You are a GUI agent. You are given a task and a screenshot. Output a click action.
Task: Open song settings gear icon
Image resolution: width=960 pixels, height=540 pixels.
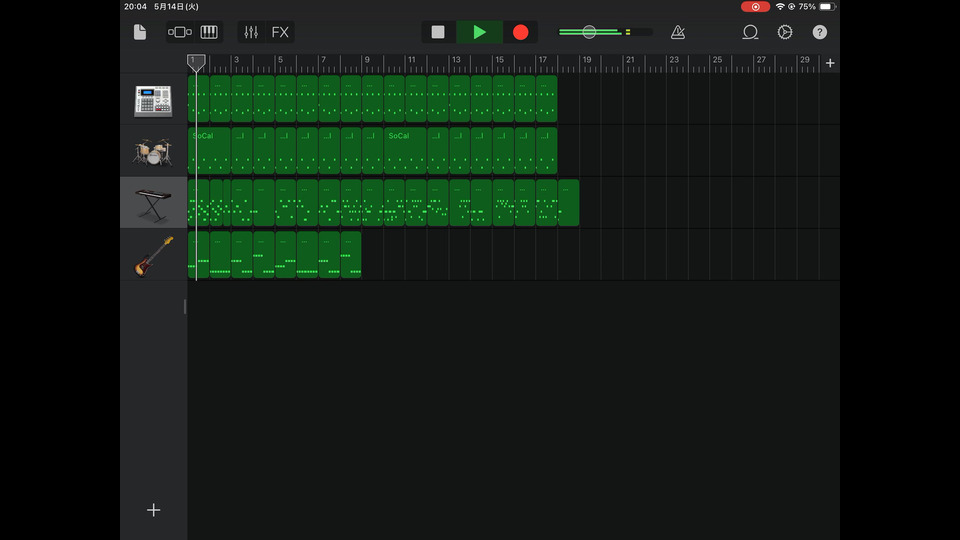[785, 32]
